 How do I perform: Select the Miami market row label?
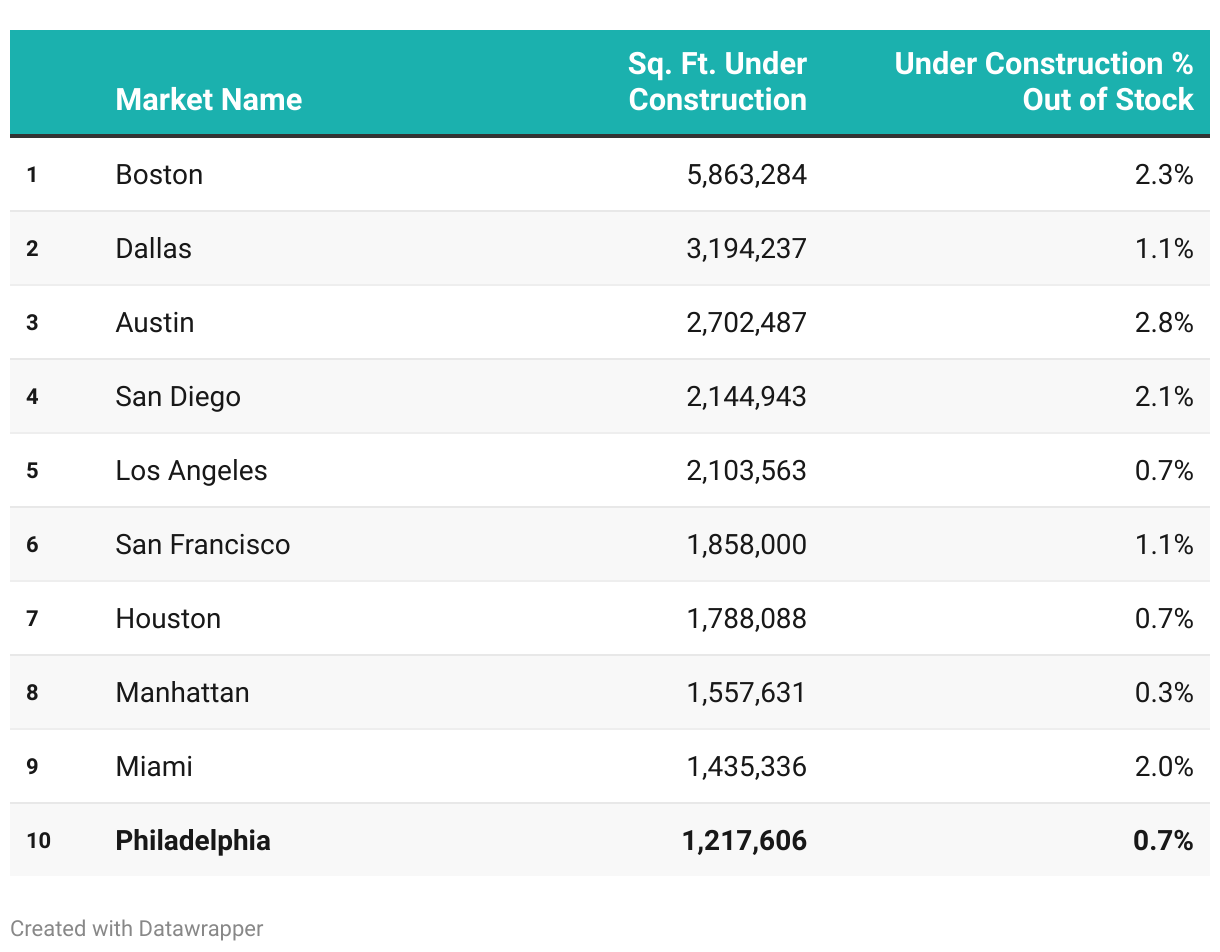tap(154, 767)
